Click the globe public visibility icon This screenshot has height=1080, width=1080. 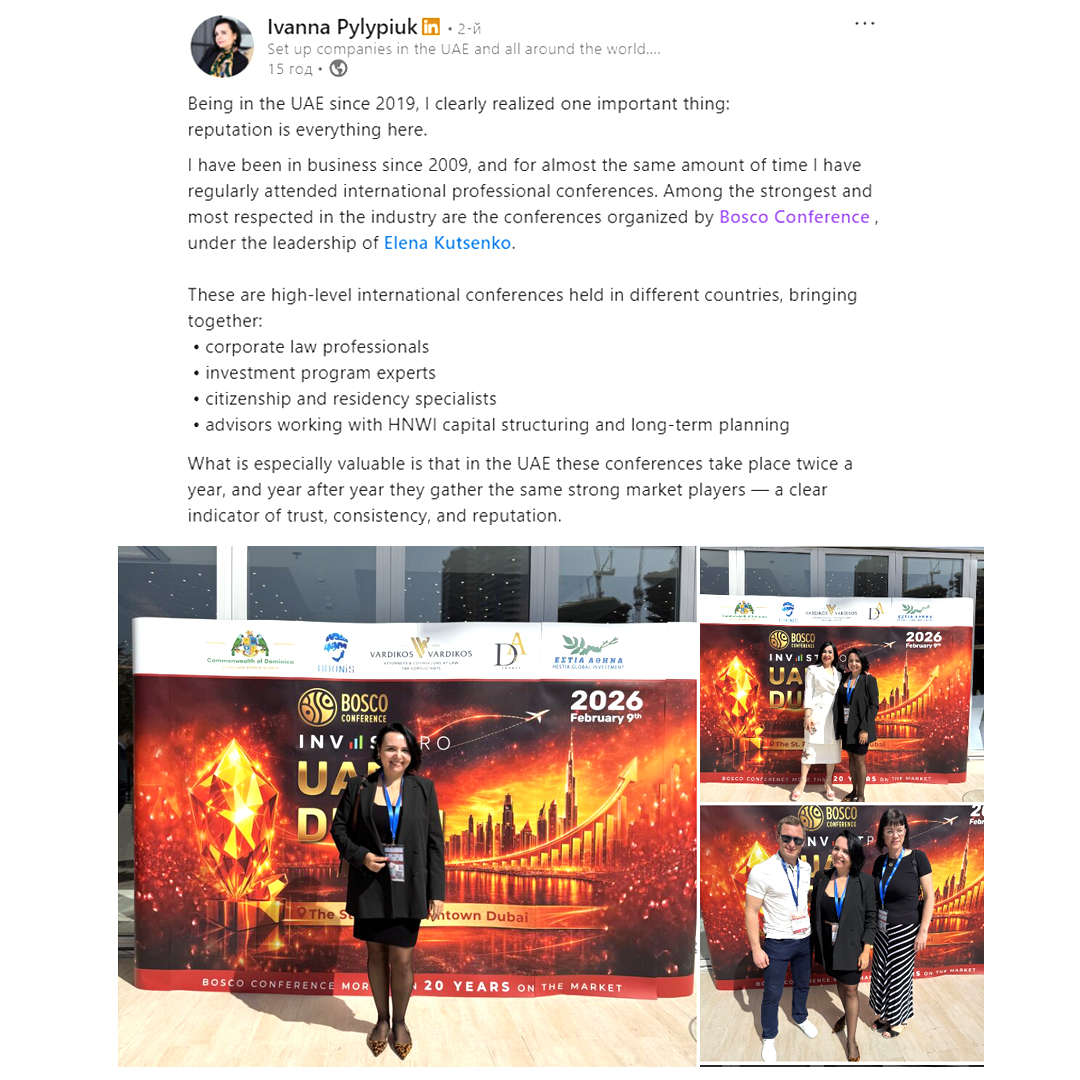(338, 68)
